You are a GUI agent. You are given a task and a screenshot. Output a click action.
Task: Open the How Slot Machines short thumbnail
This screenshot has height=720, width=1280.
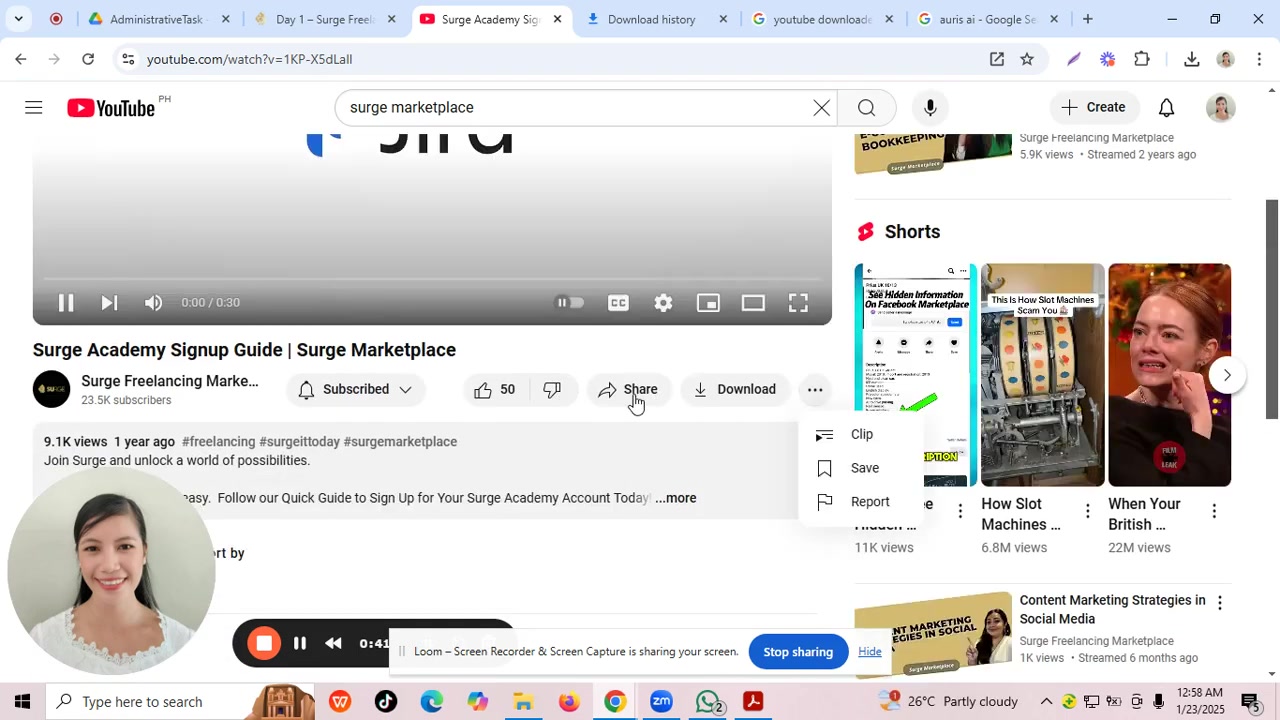pyautogui.click(x=1042, y=375)
